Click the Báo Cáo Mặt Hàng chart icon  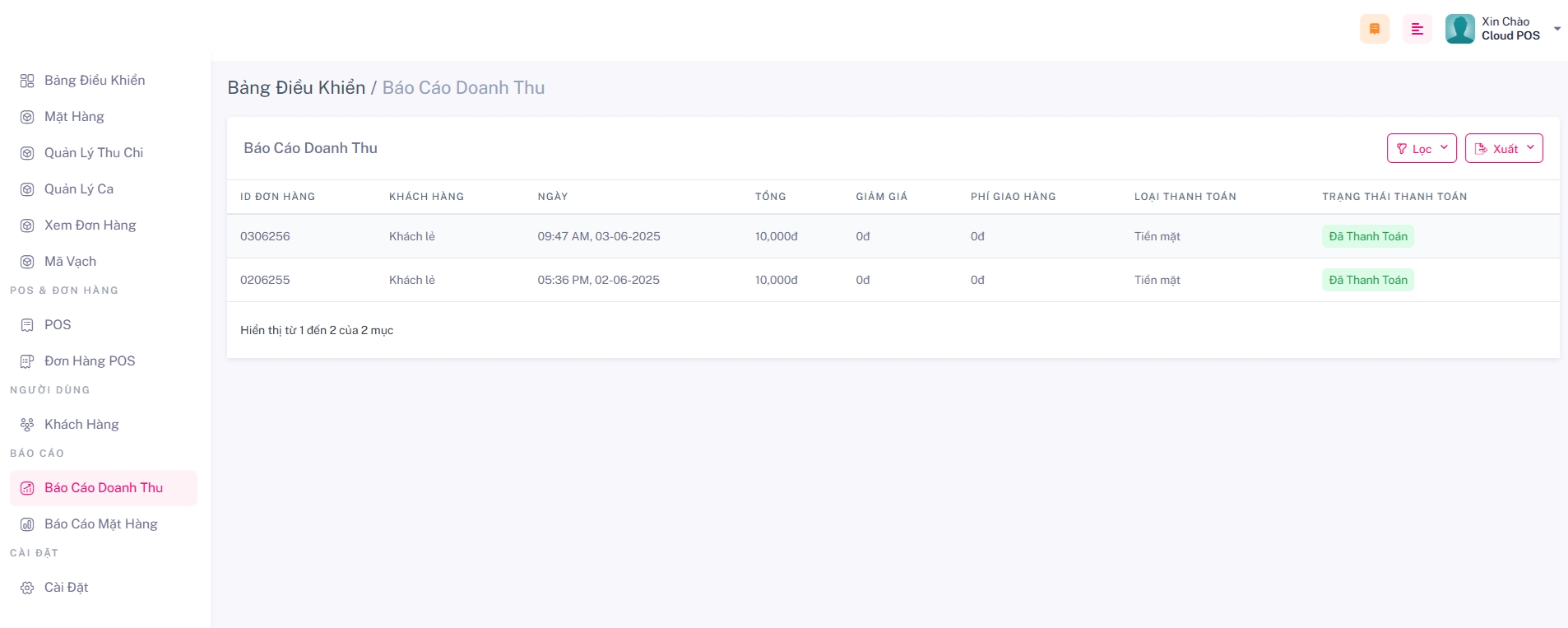point(27,524)
